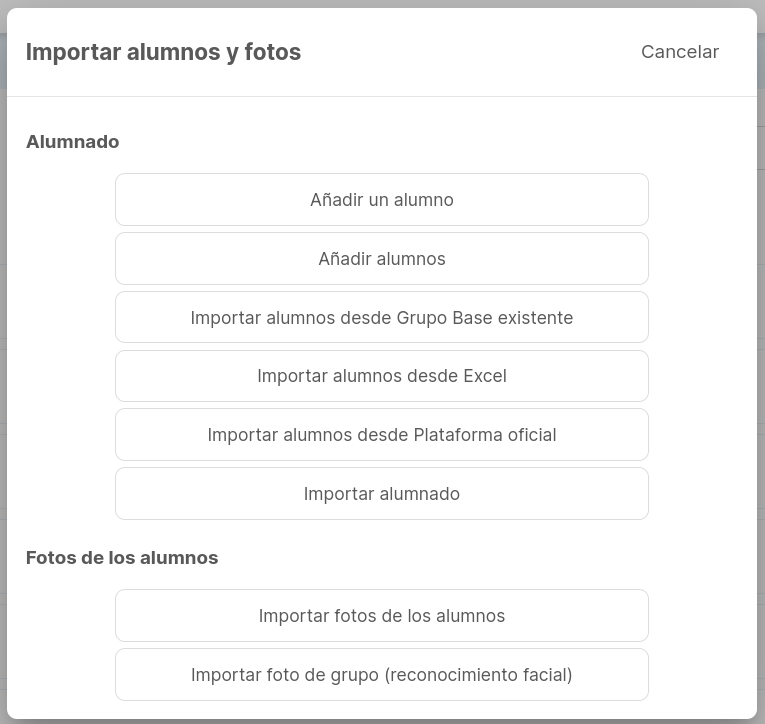This screenshot has width=765, height=724.
Task: Click the Cancelar button
Action: tap(680, 52)
